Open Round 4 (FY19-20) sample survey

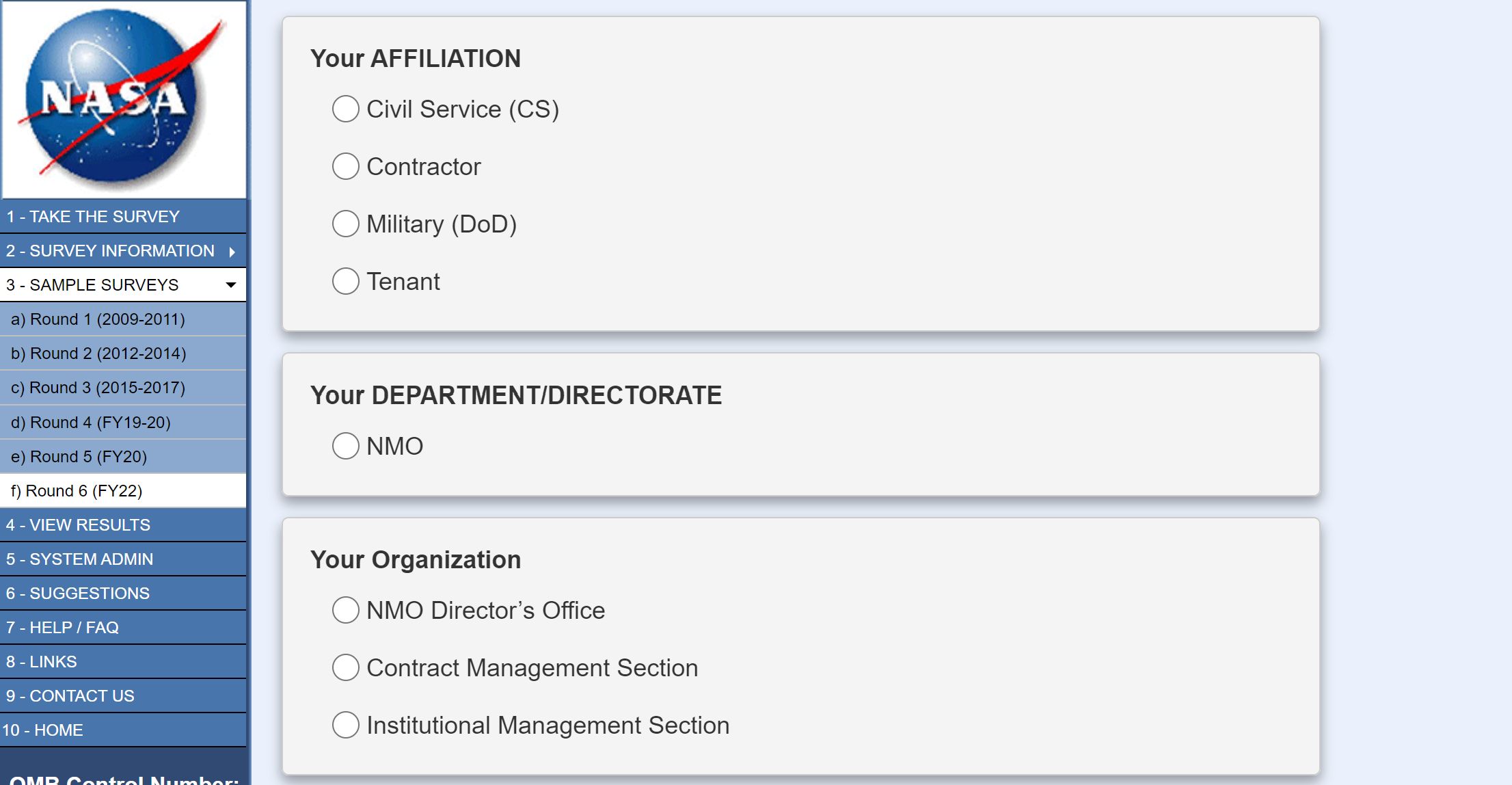pyautogui.click(x=91, y=423)
